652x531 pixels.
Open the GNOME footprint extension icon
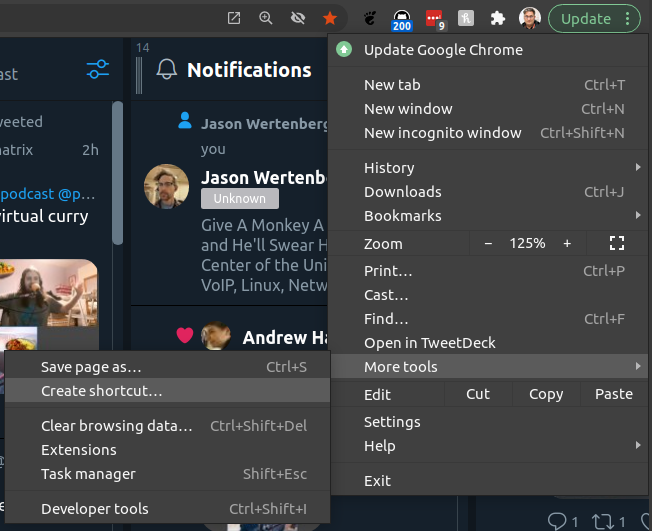click(x=370, y=18)
